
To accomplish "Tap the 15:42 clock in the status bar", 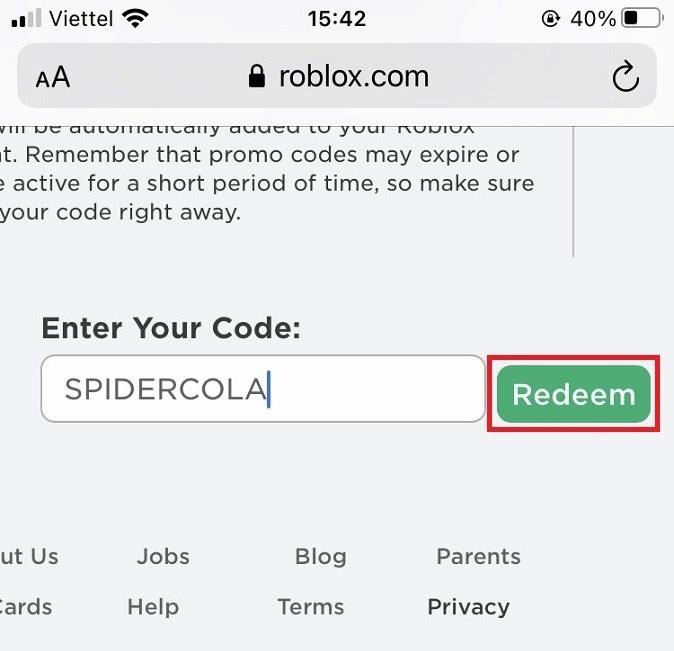I will tap(337, 19).
